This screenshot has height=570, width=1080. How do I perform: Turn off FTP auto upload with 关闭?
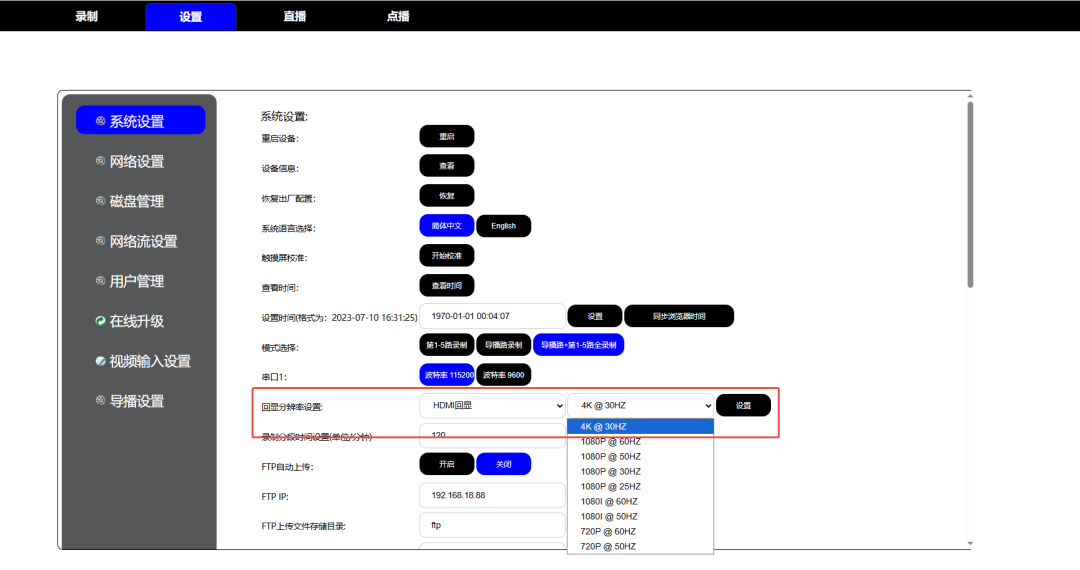point(503,464)
